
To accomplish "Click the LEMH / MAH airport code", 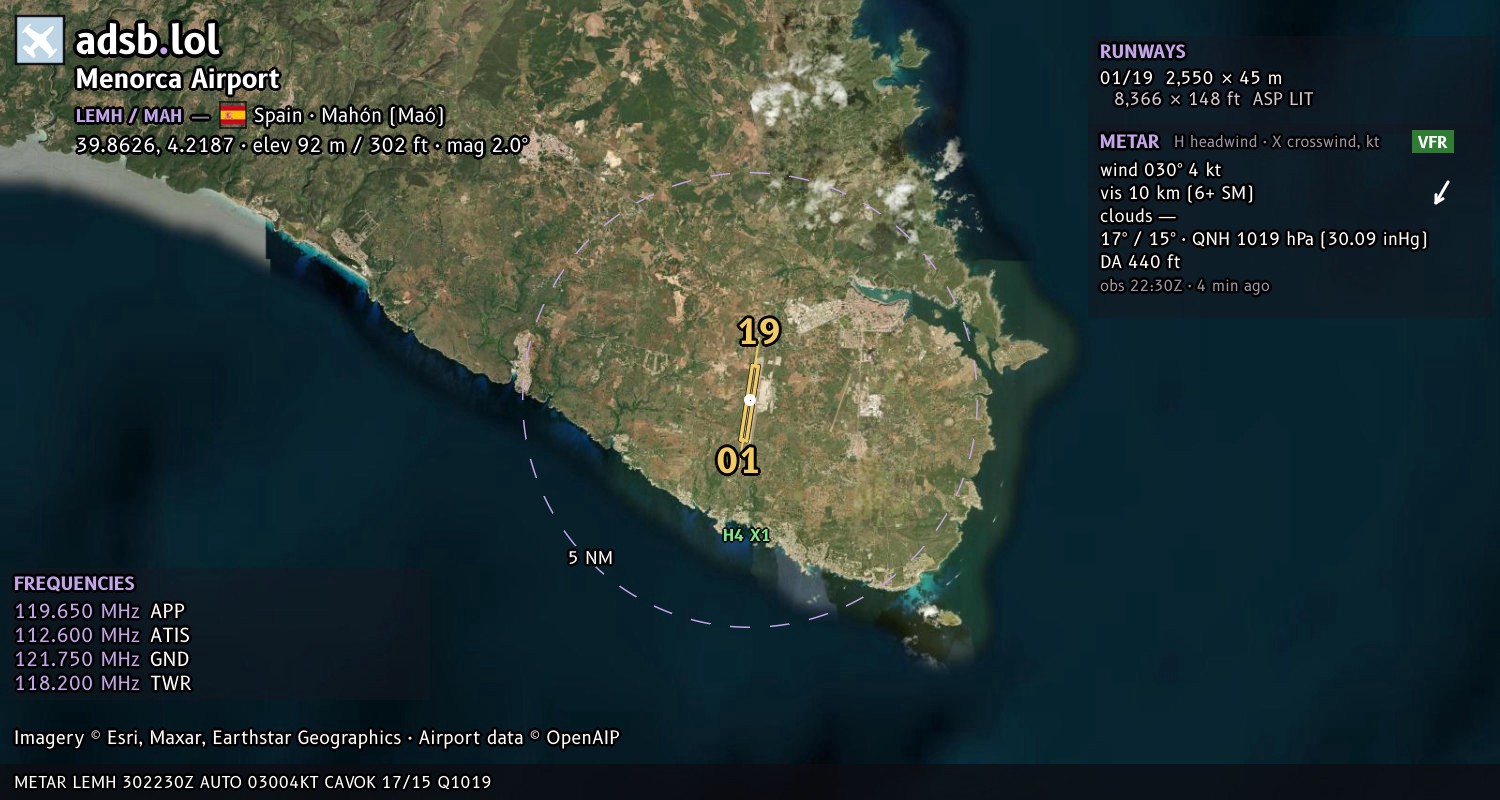I will (x=129, y=115).
